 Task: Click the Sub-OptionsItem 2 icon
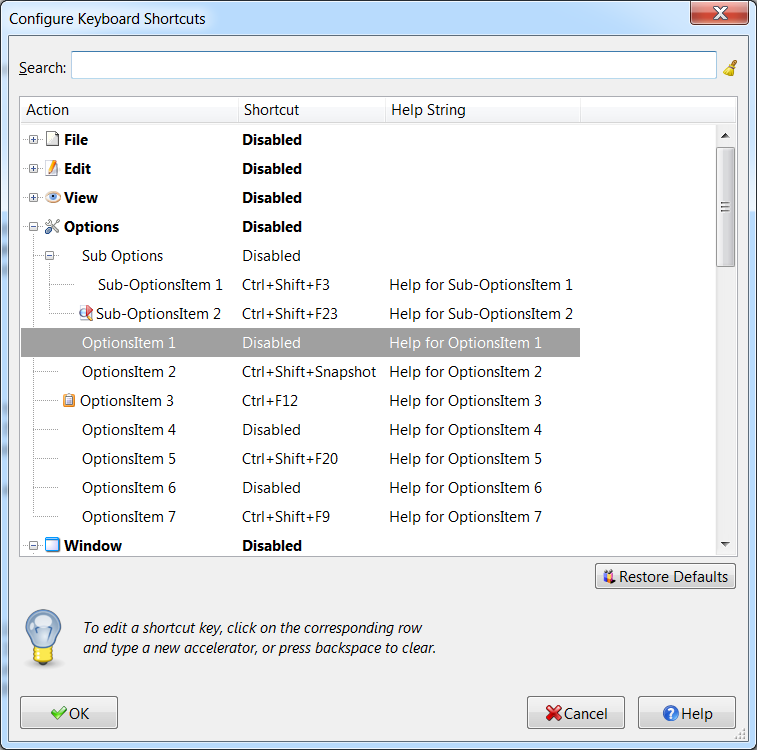click(86, 314)
